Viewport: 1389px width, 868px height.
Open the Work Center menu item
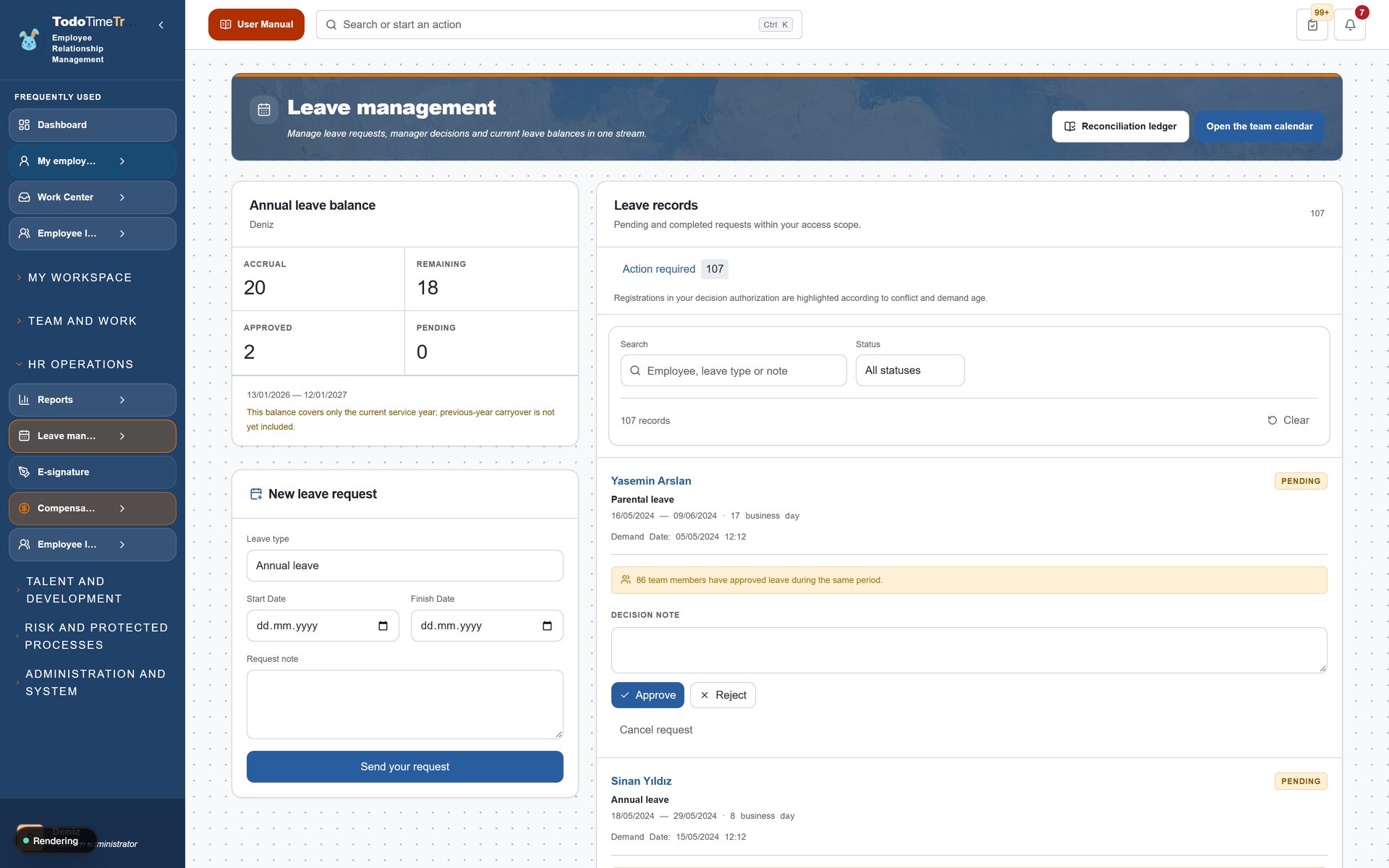point(93,197)
